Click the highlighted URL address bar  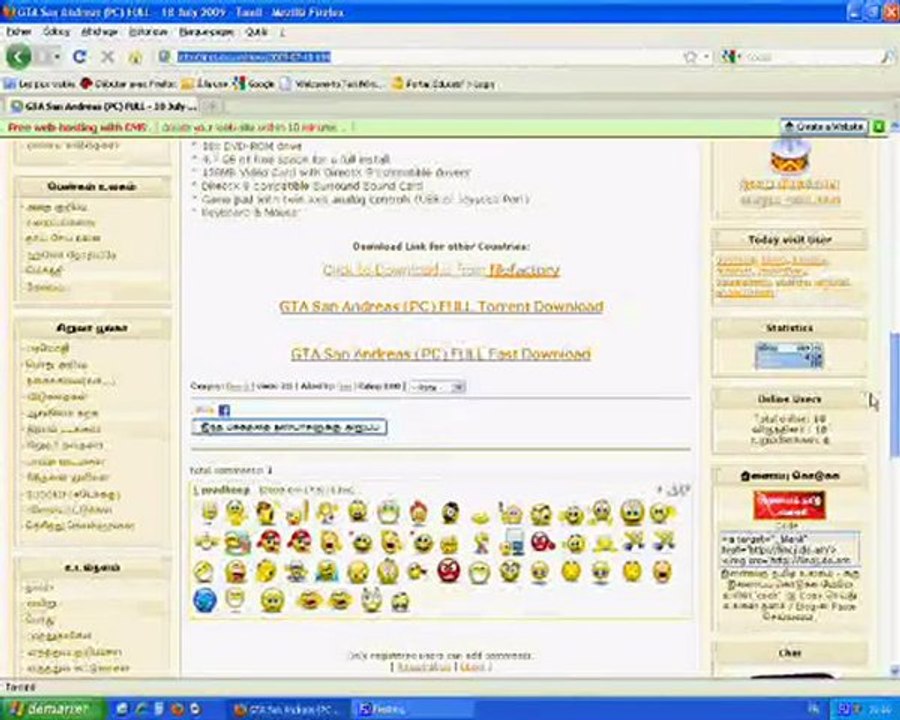tap(425, 57)
